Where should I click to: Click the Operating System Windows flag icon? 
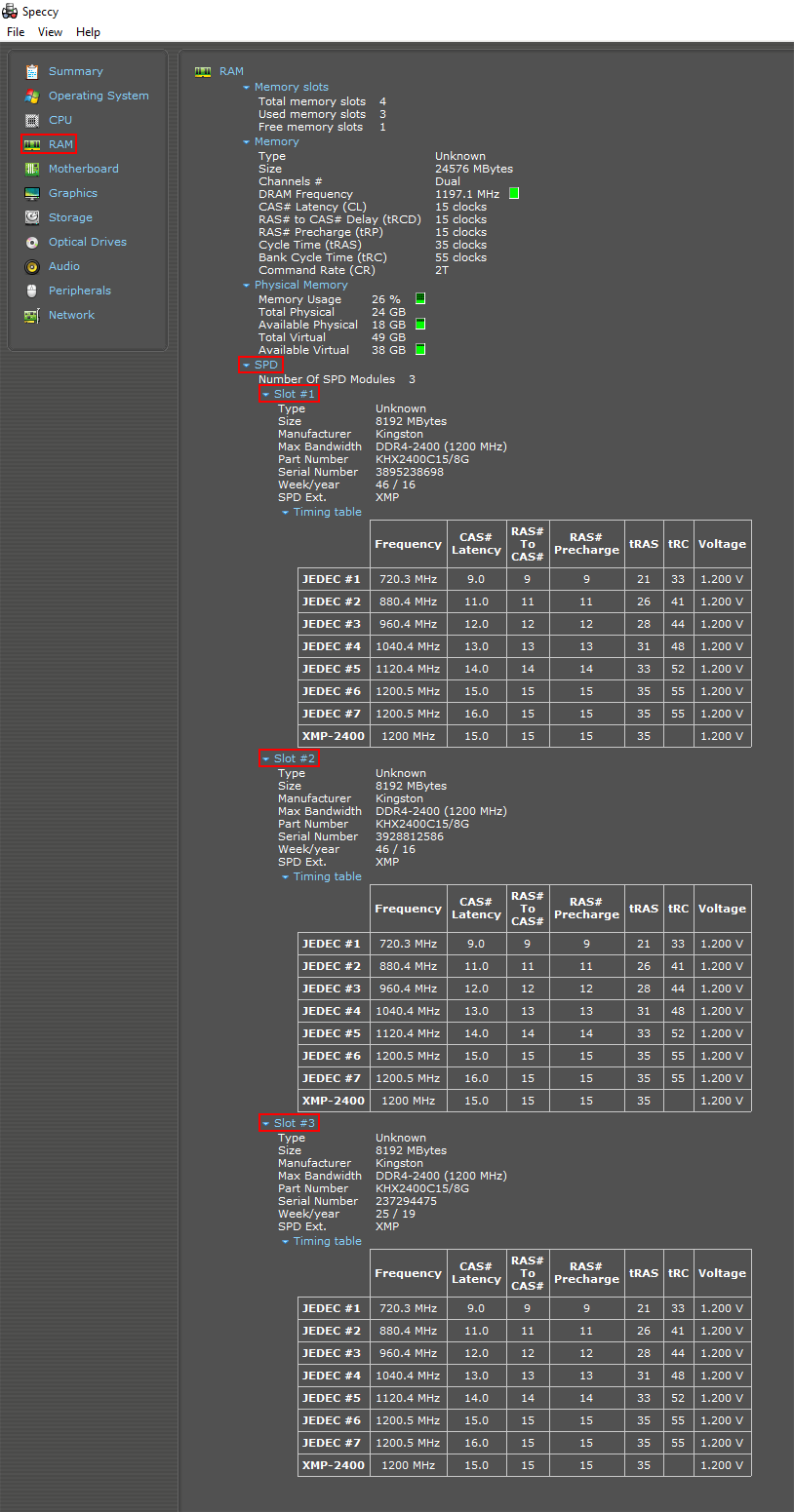coord(32,96)
